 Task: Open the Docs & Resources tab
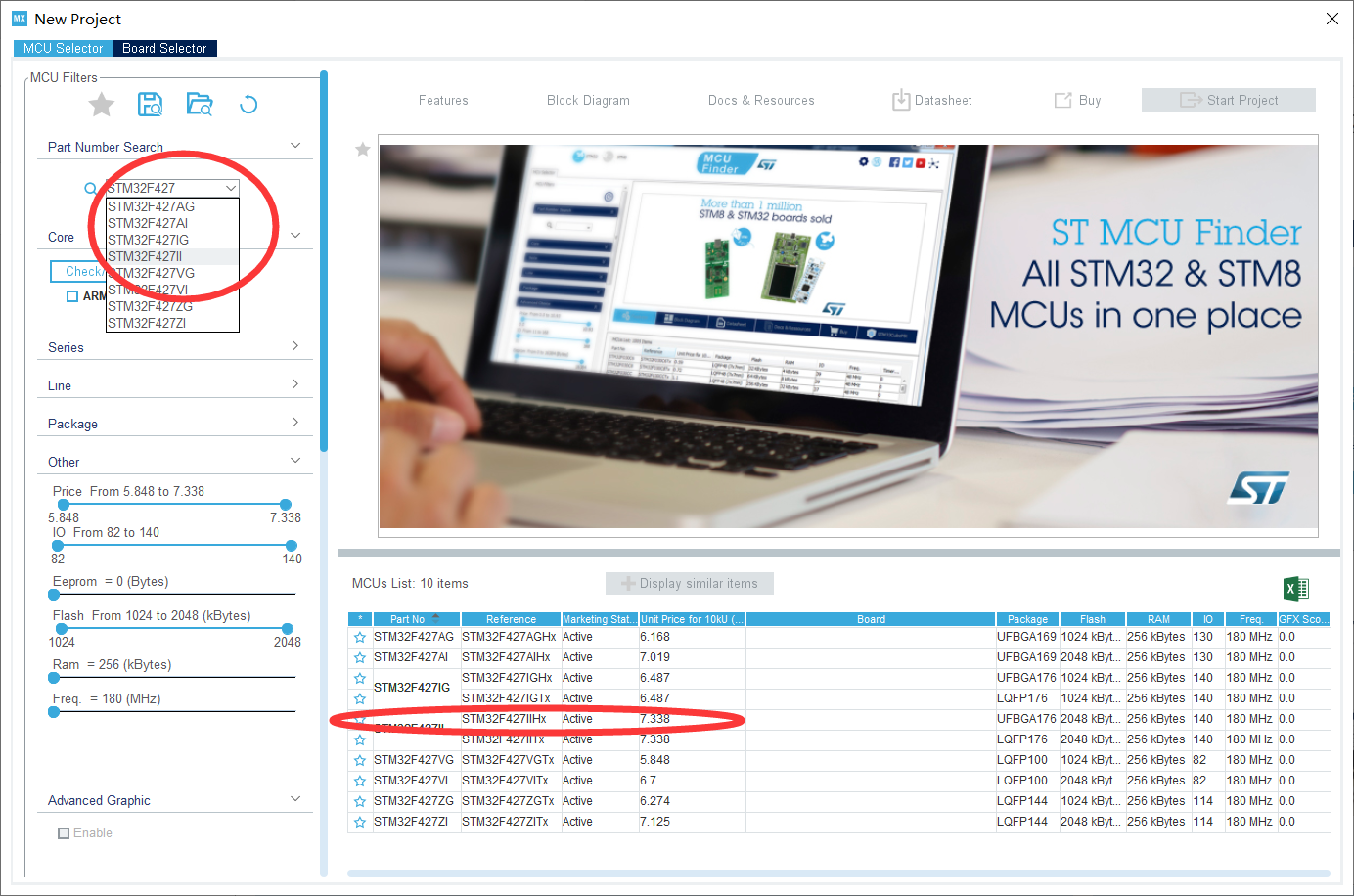tap(761, 100)
